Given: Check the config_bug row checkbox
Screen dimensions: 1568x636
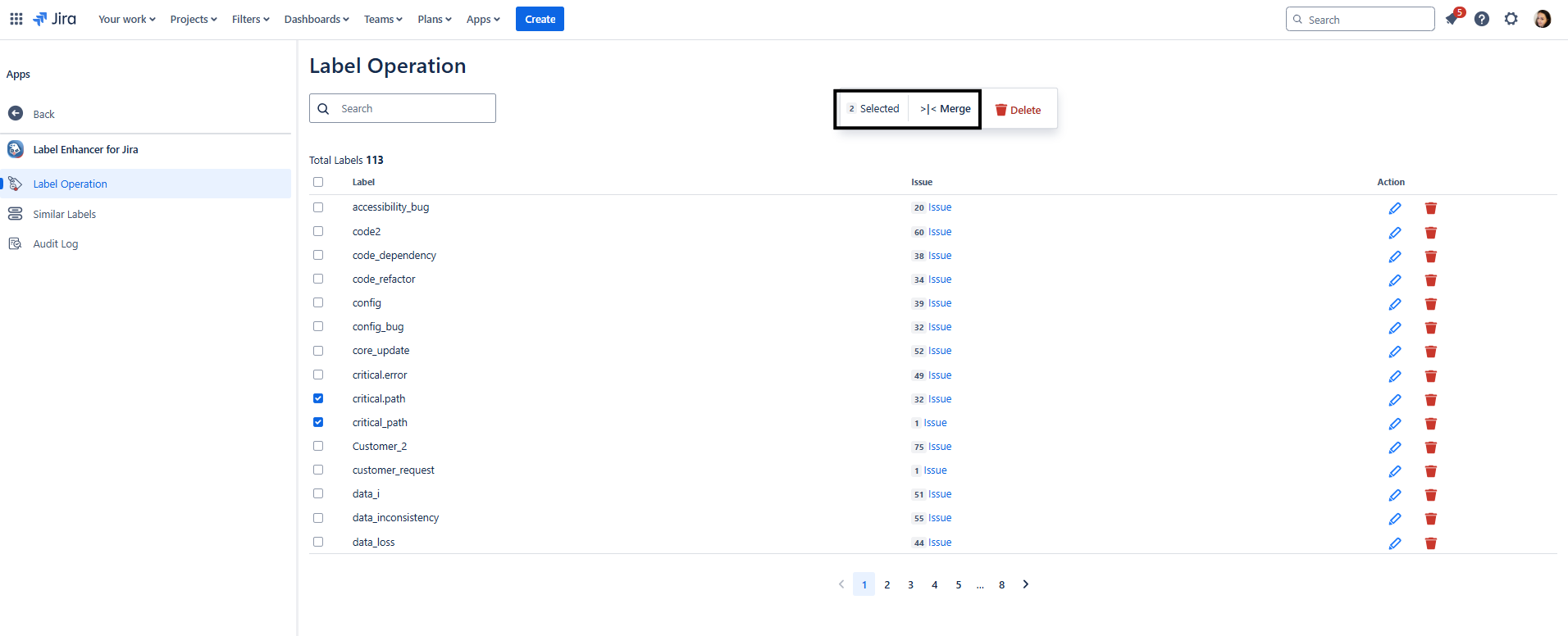Looking at the screenshot, I should [x=318, y=326].
